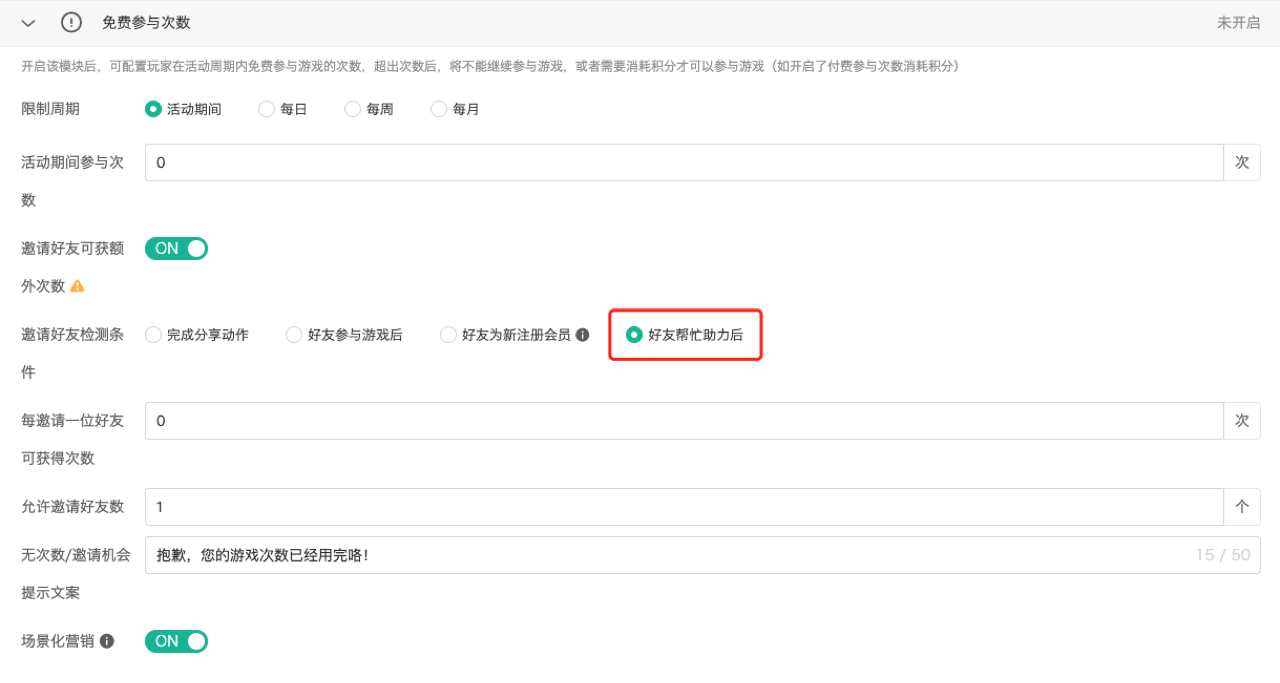
Task: Select the 每月 limit period radio
Action: (438, 109)
